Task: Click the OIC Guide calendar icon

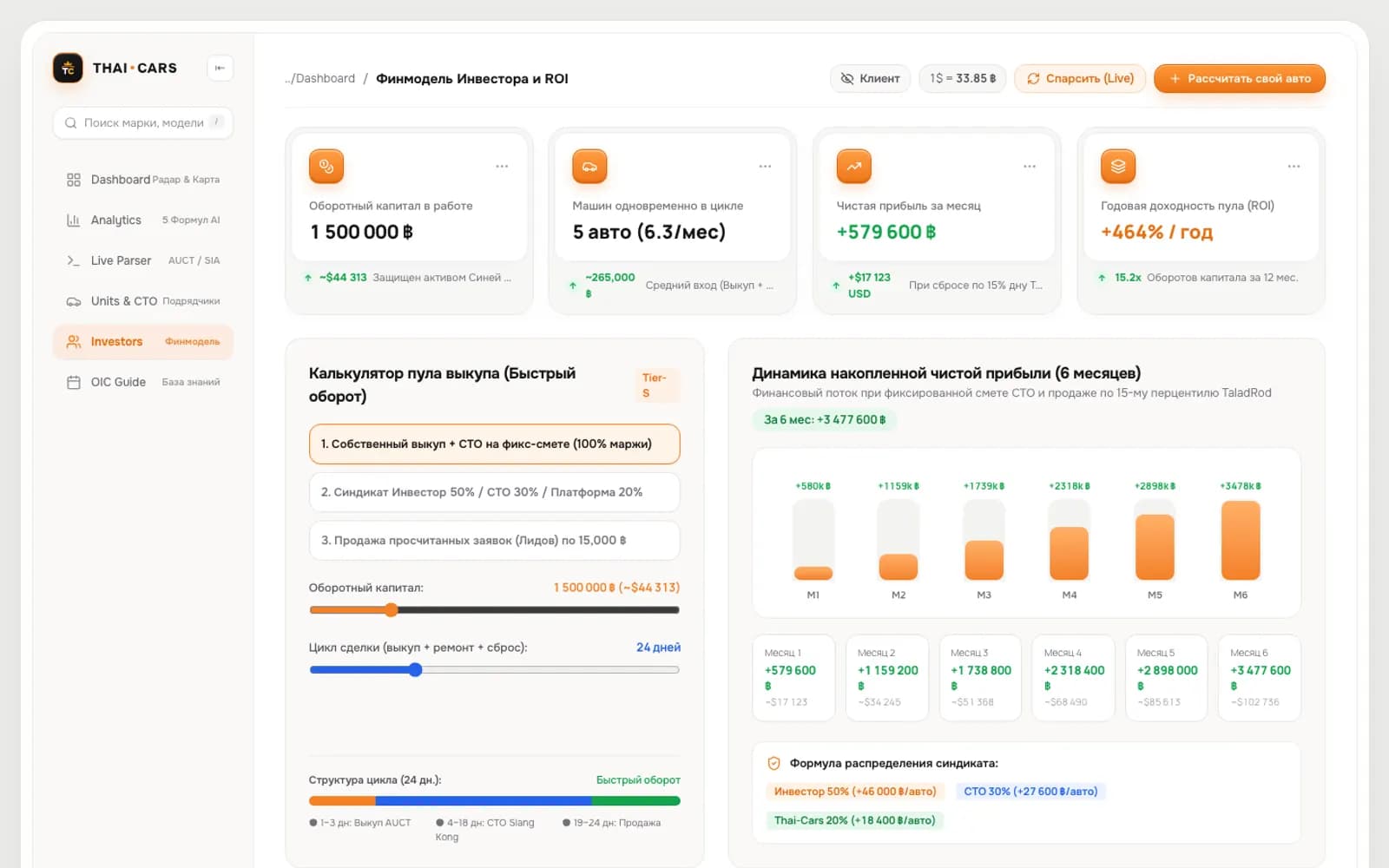Action: (x=74, y=382)
